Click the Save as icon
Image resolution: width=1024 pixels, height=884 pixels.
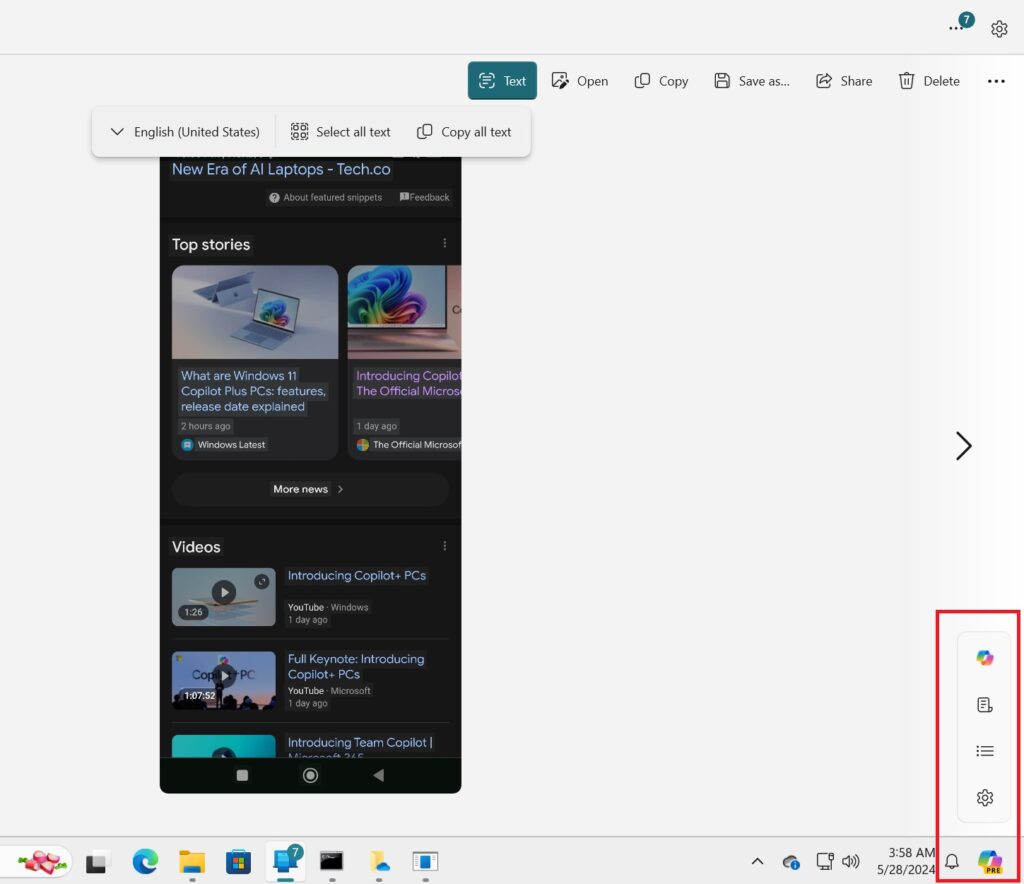(751, 81)
